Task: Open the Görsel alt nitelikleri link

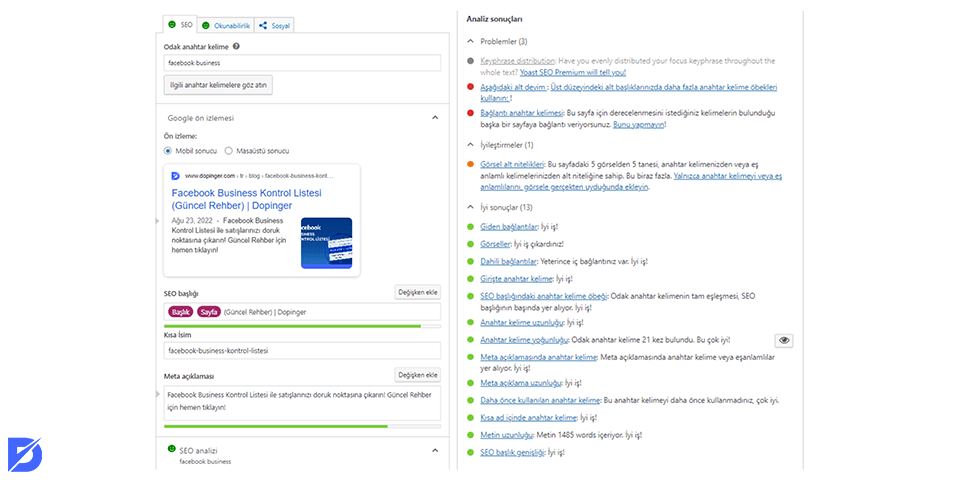Action: coord(512,165)
